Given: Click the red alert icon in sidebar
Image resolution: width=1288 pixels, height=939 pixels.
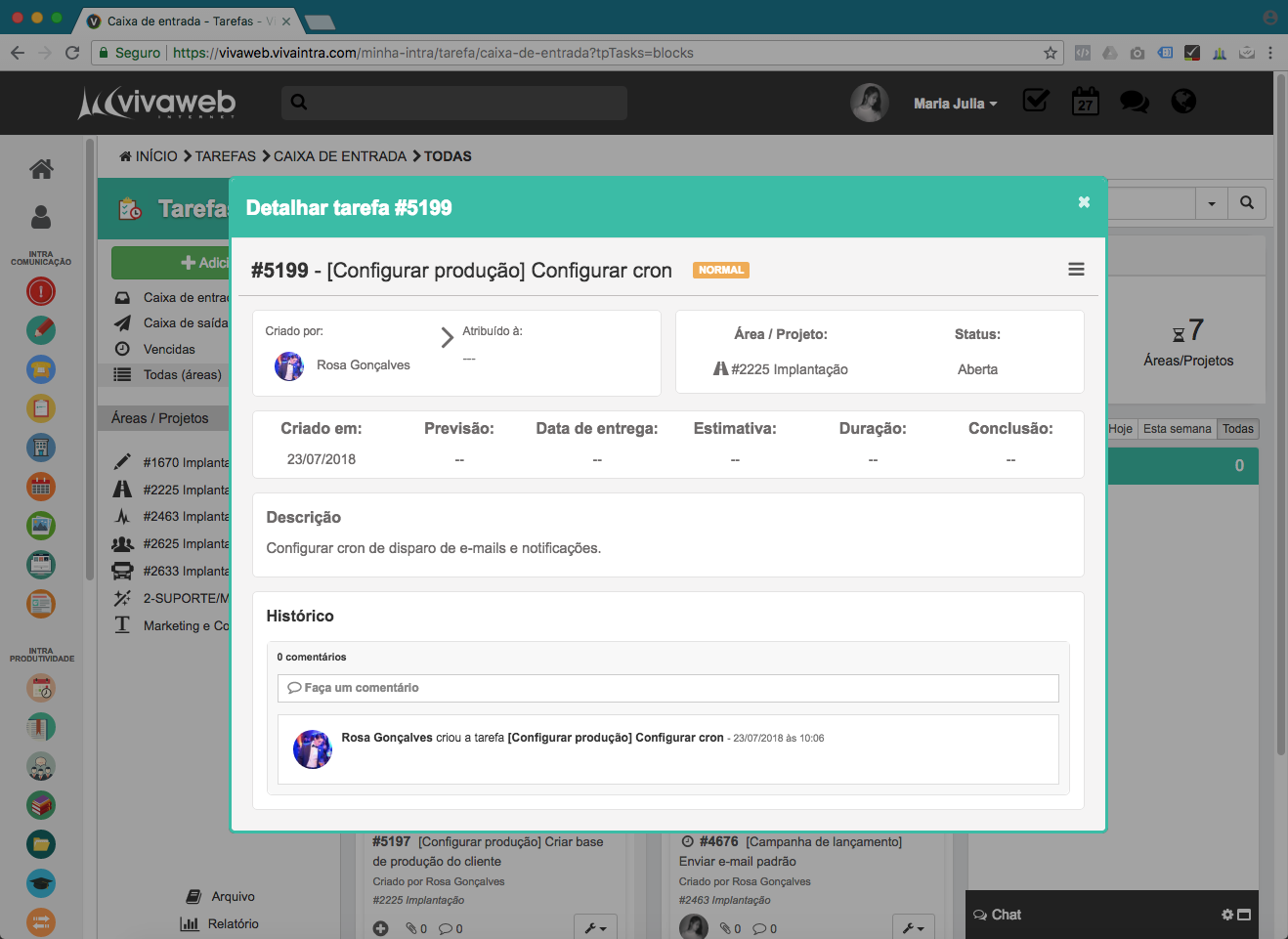Looking at the screenshot, I should tap(41, 291).
